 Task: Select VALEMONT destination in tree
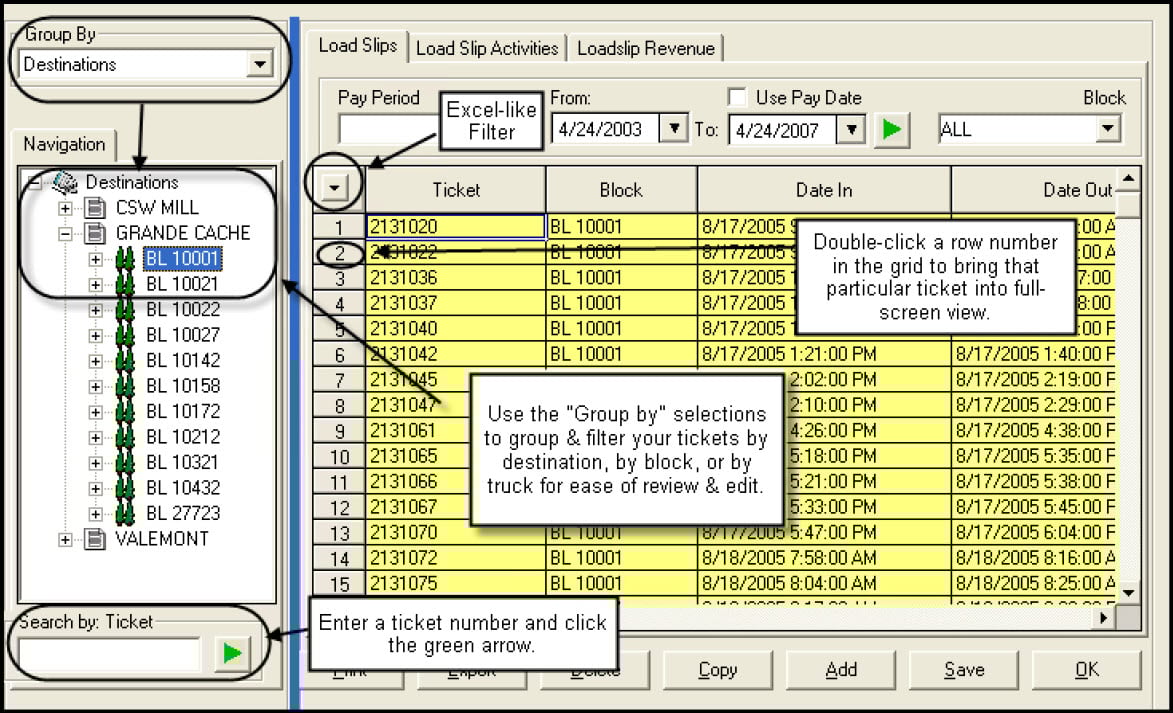point(162,539)
